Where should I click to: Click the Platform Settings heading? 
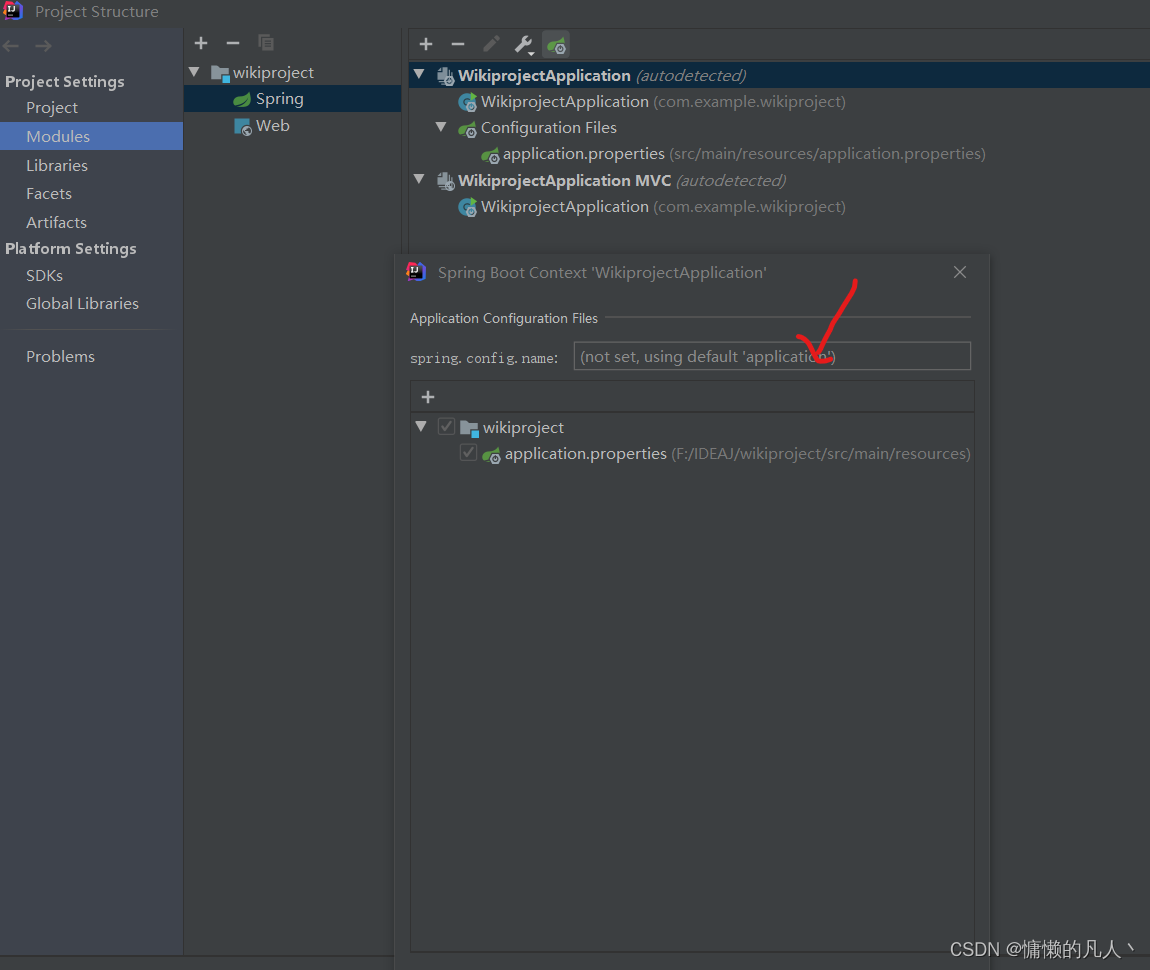70,249
